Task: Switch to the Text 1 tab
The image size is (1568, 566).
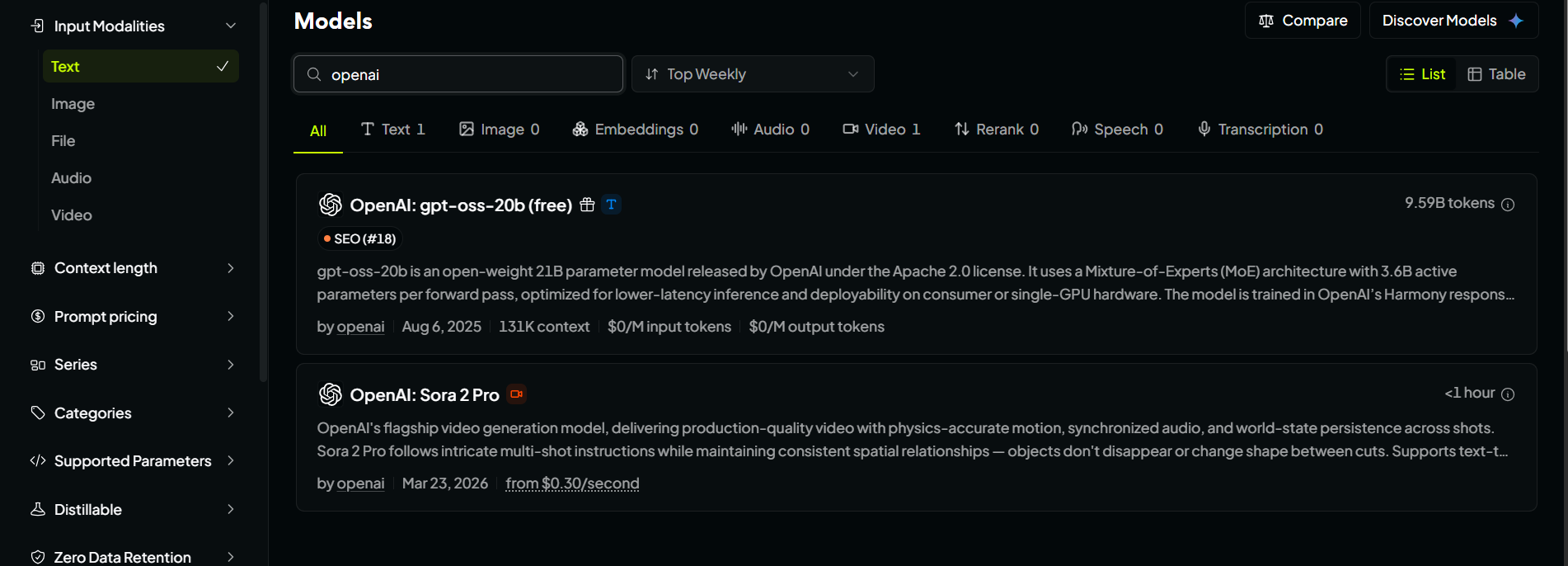Action: pos(393,130)
